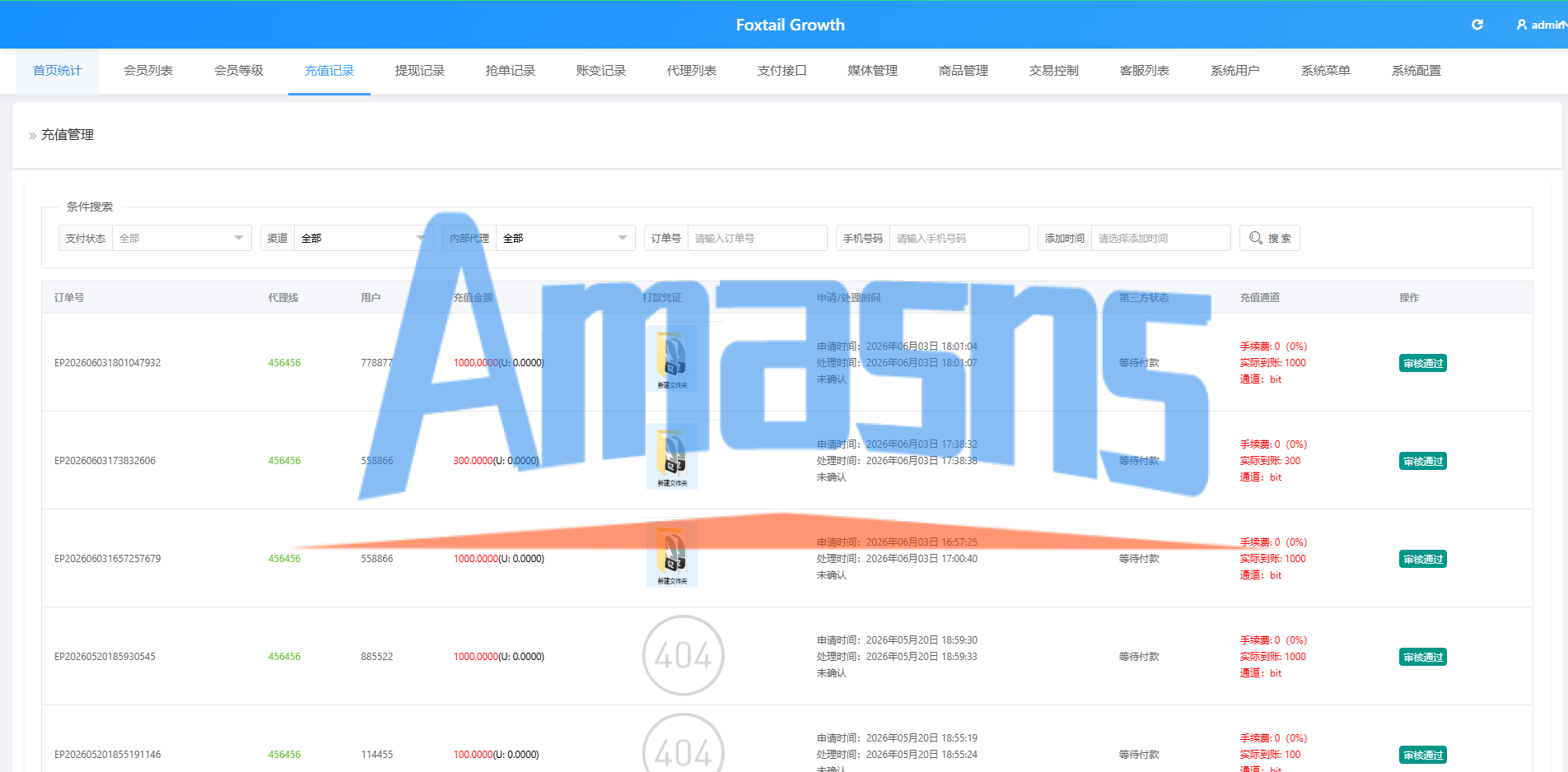Screen dimensions: 1568x772
Task: Click the Foxtail Growth title
Action: pos(791,25)
